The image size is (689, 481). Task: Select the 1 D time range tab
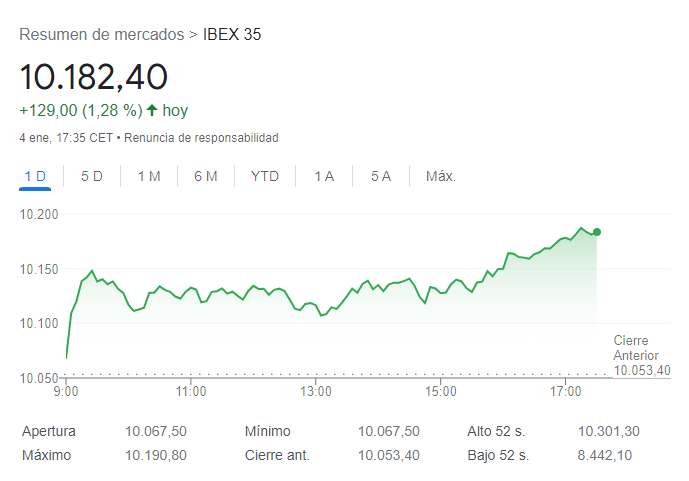point(35,176)
